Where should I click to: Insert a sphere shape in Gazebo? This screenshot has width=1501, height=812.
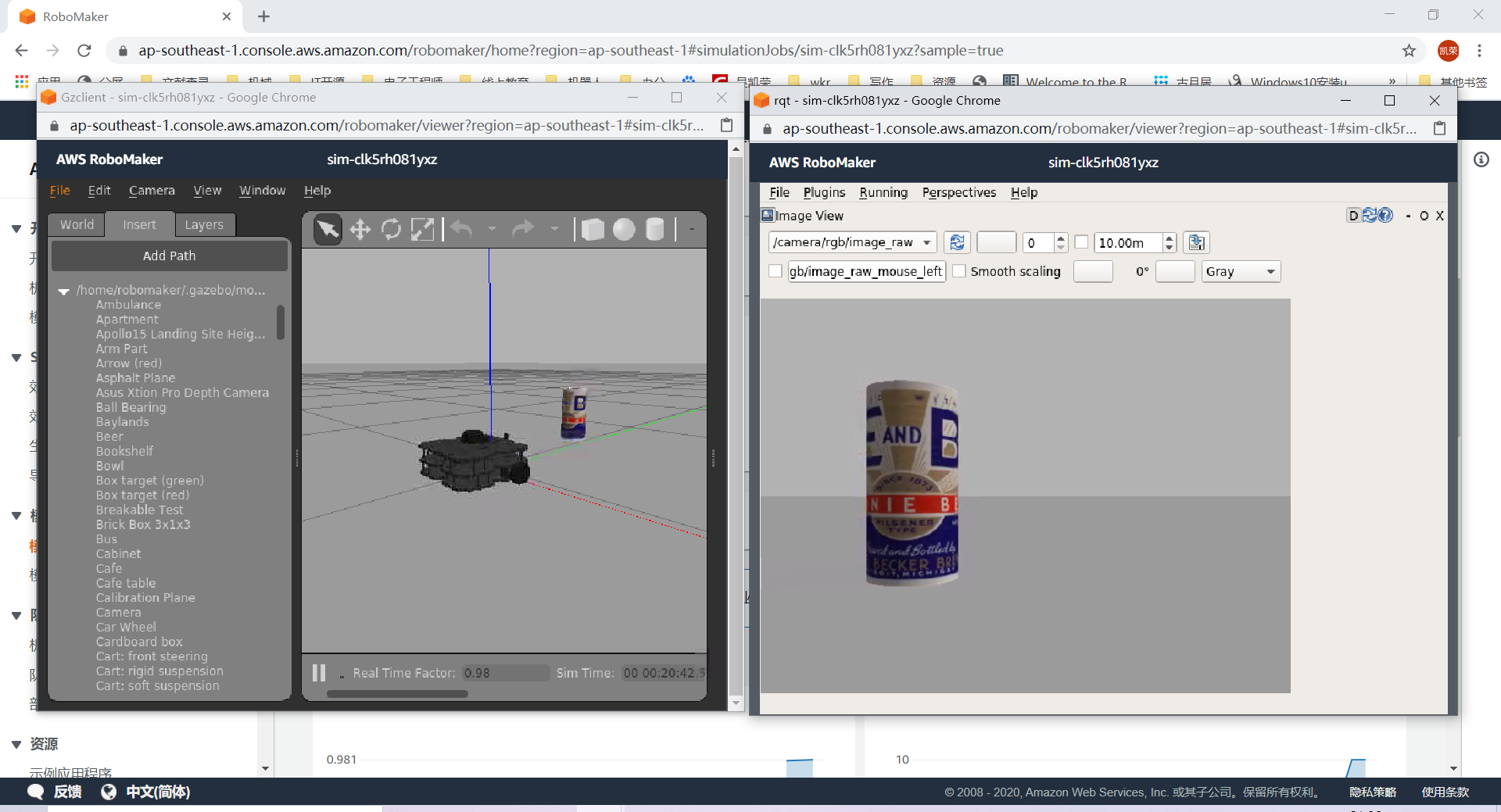[x=624, y=230]
